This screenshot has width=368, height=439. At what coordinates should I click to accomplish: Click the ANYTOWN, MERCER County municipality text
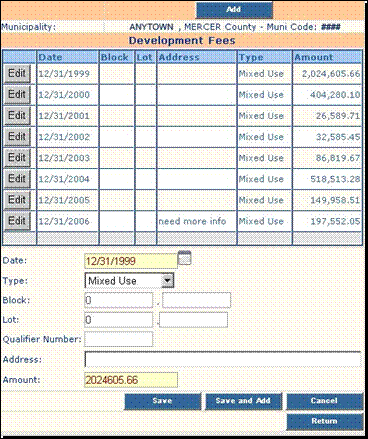tap(235, 27)
